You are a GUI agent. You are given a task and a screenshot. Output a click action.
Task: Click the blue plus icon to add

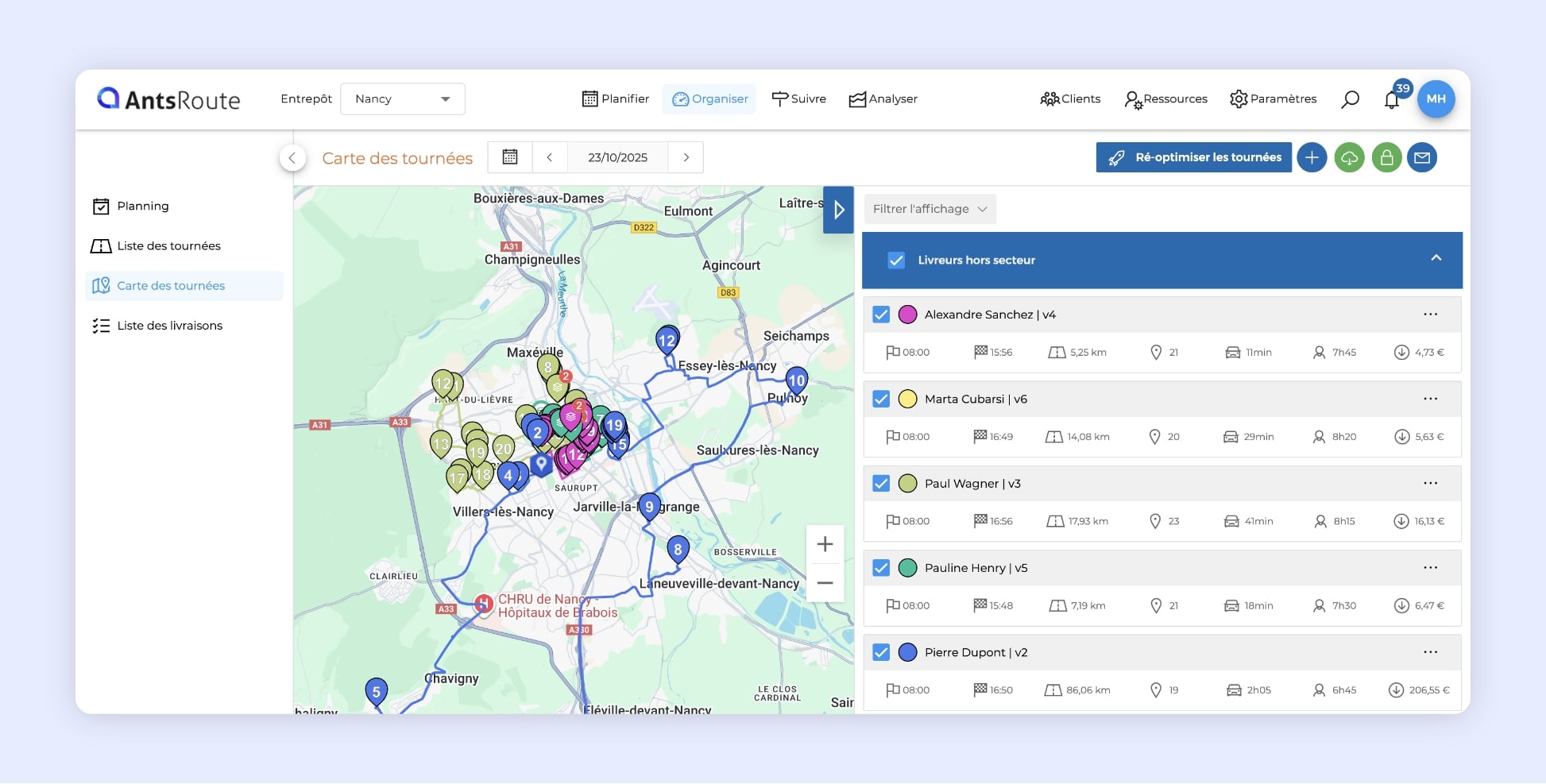coord(1312,157)
